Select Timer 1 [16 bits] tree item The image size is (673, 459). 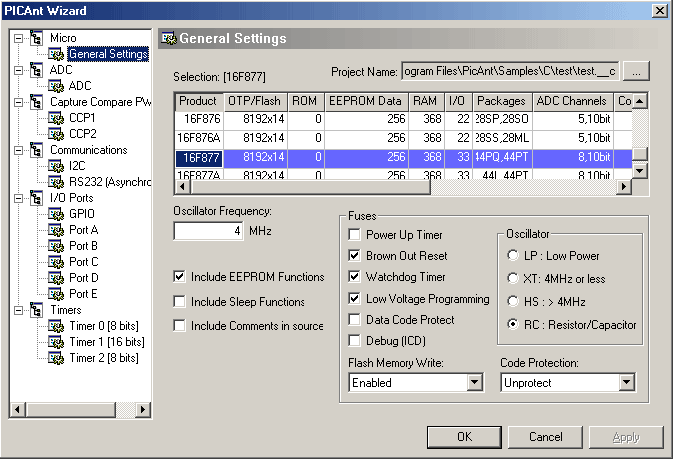point(107,342)
